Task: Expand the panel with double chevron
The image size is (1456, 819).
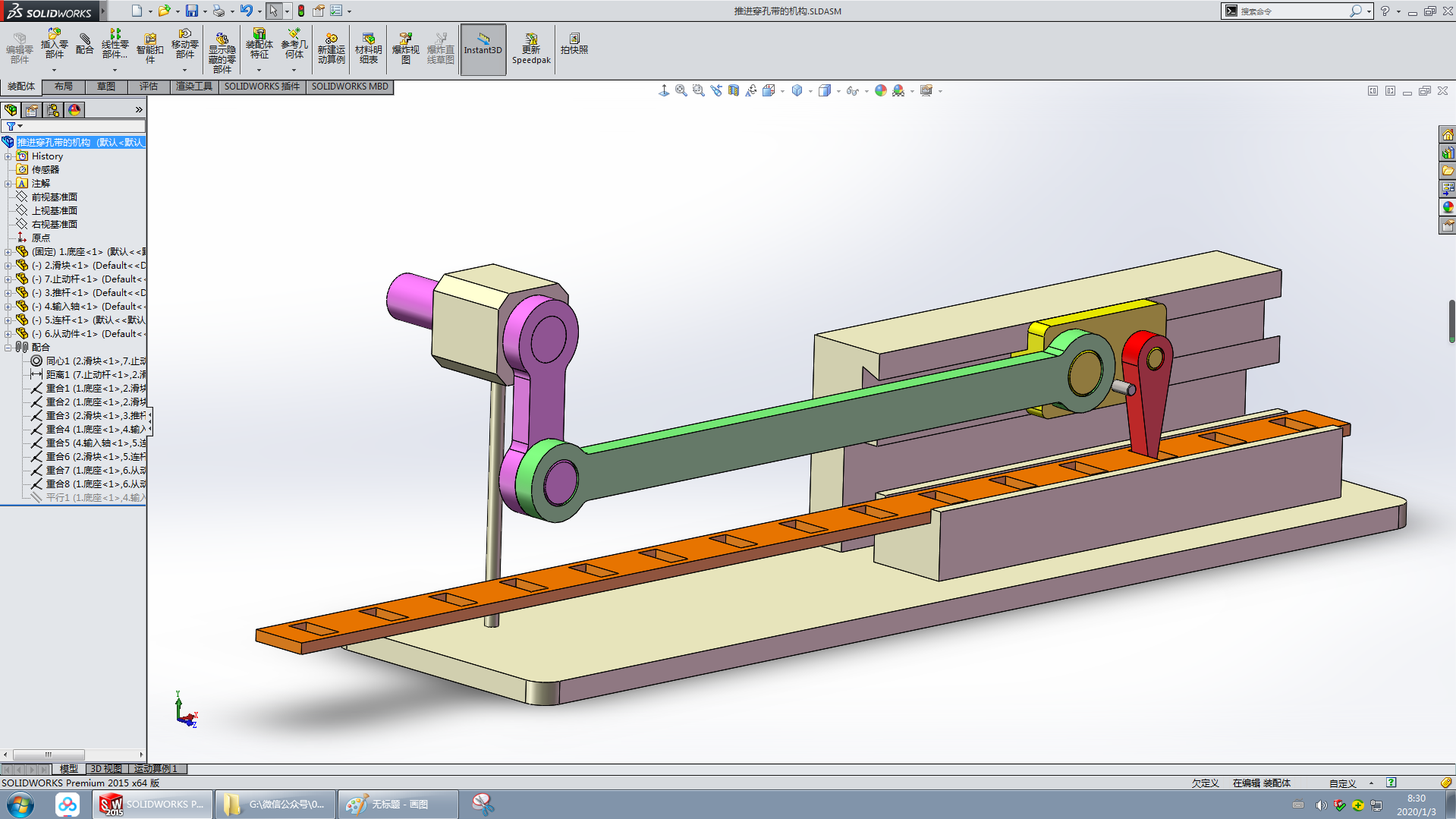Action: (139, 110)
